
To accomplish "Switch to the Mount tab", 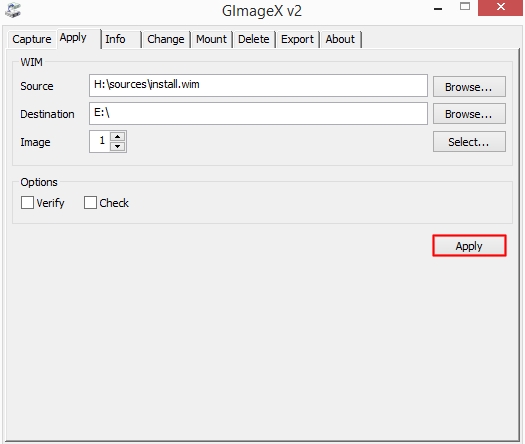I will point(211,39).
